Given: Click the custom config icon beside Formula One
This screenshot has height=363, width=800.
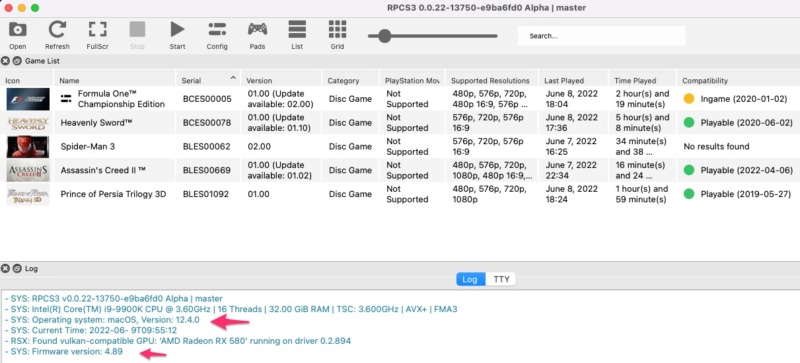Looking at the screenshot, I should pos(66,99).
